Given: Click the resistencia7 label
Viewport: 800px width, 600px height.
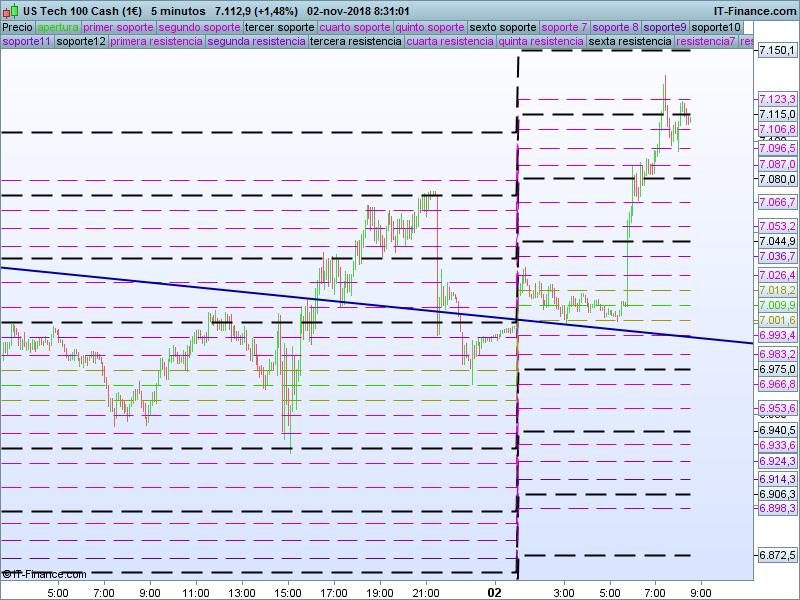Looking at the screenshot, I should (706, 41).
